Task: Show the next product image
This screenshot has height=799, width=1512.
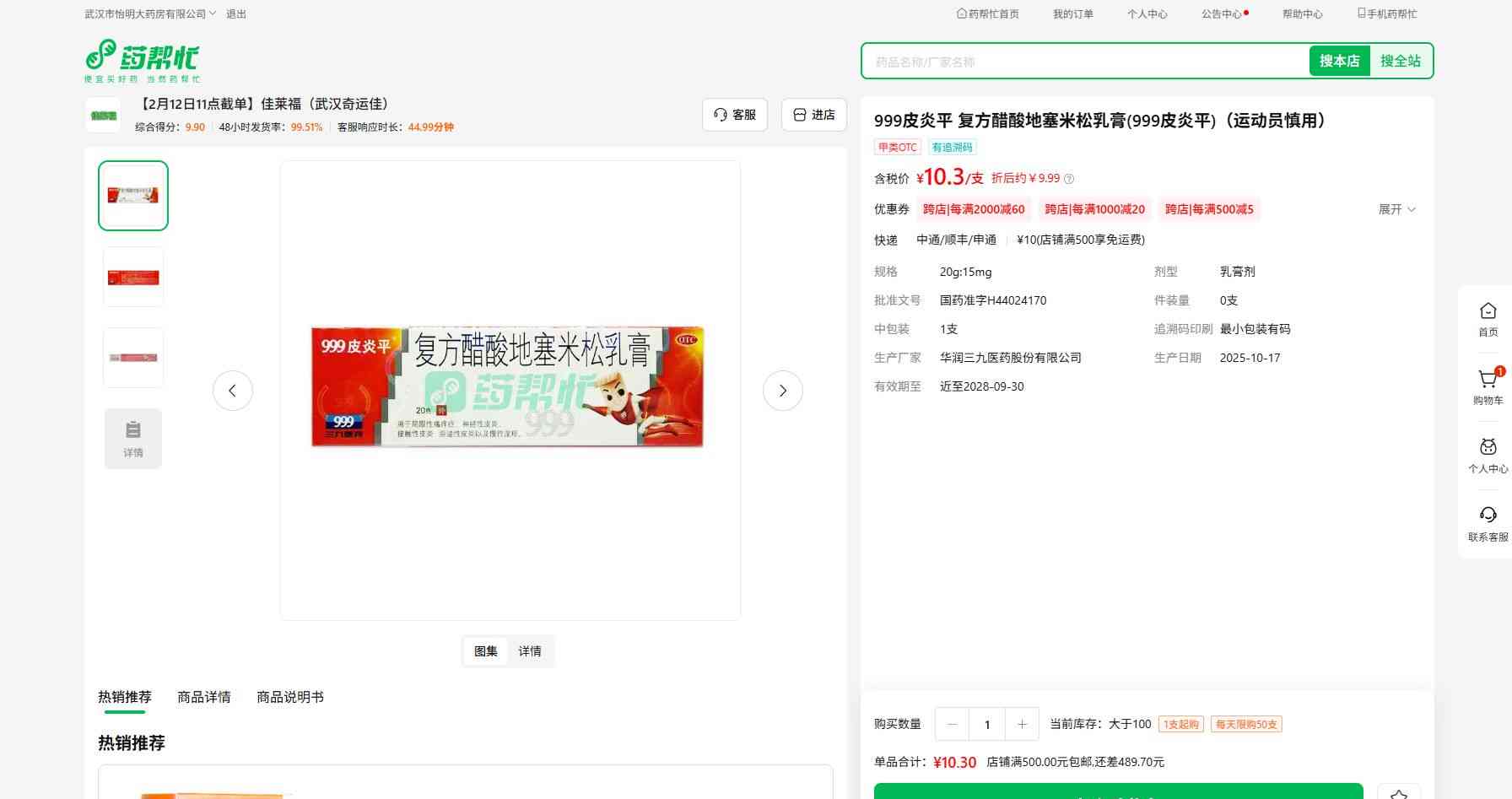Action: tap(782, 391)
